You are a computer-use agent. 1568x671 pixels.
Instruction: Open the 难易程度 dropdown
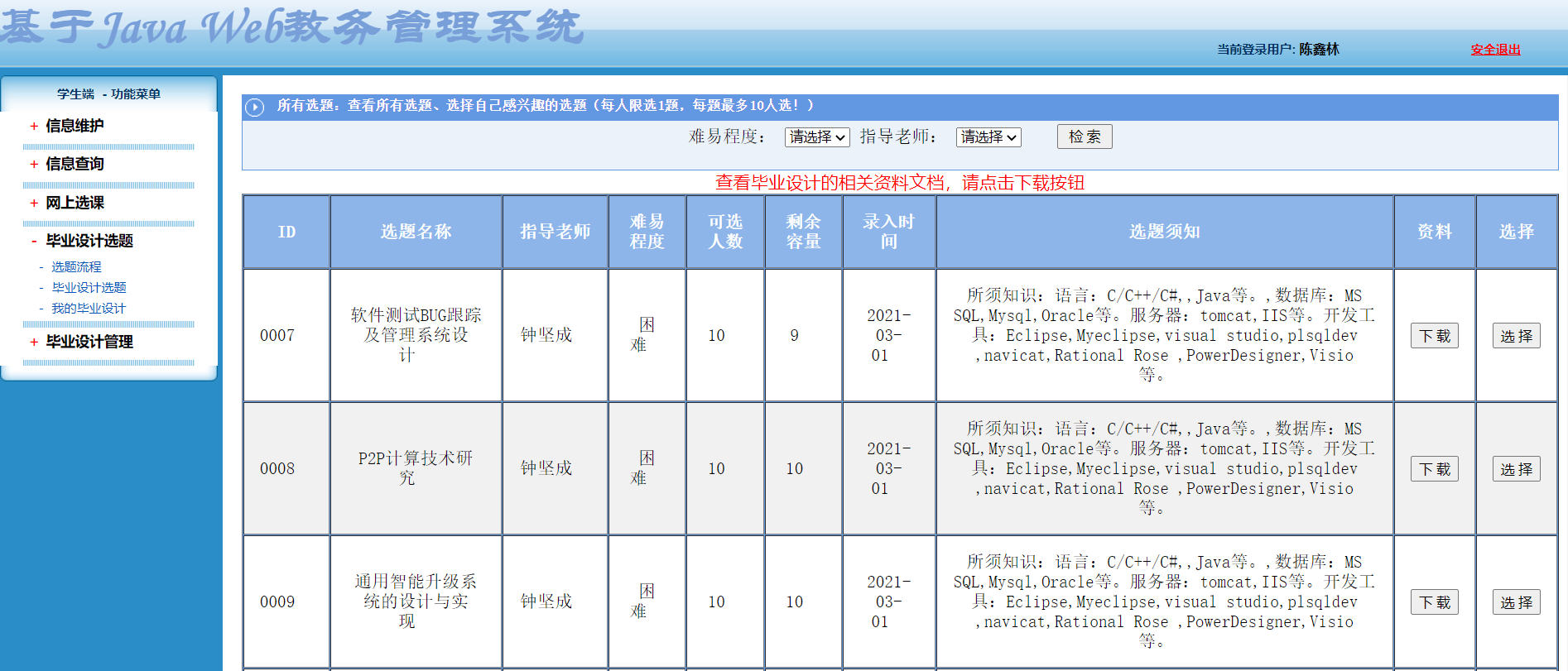tap(817, 137)
